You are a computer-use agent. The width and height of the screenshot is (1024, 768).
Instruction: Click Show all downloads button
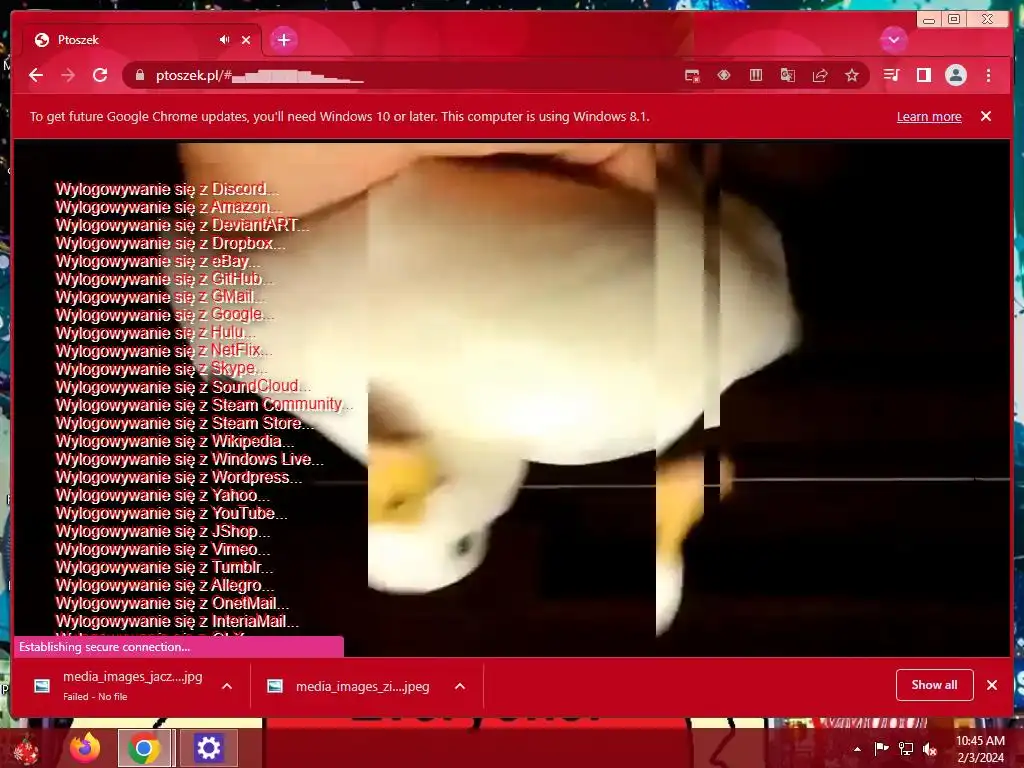click(x=935, y=685)
